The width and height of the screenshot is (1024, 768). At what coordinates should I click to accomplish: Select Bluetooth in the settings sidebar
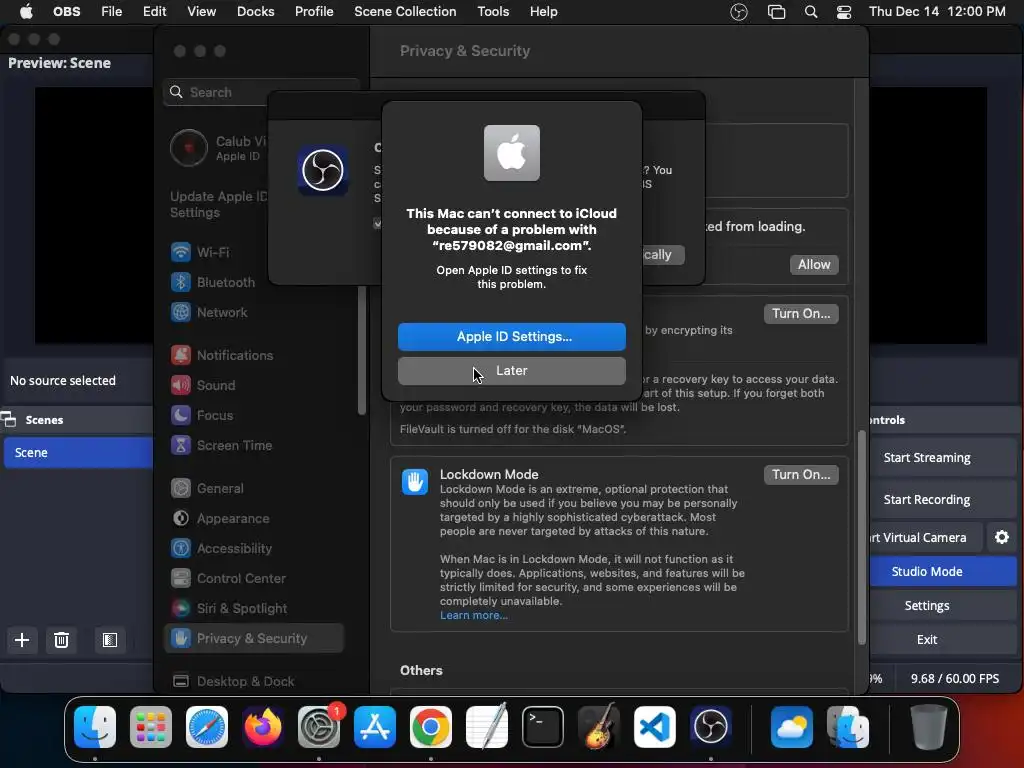[255, 282]
